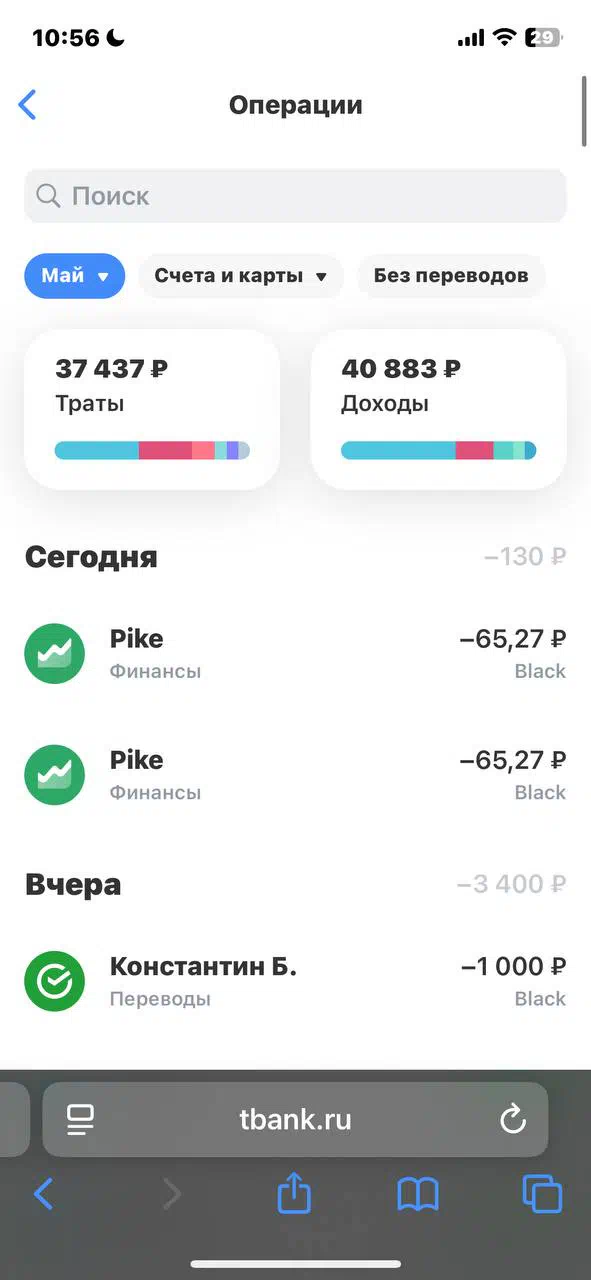Open Счета и карты dropdown filter

click(x=241, y=276)
